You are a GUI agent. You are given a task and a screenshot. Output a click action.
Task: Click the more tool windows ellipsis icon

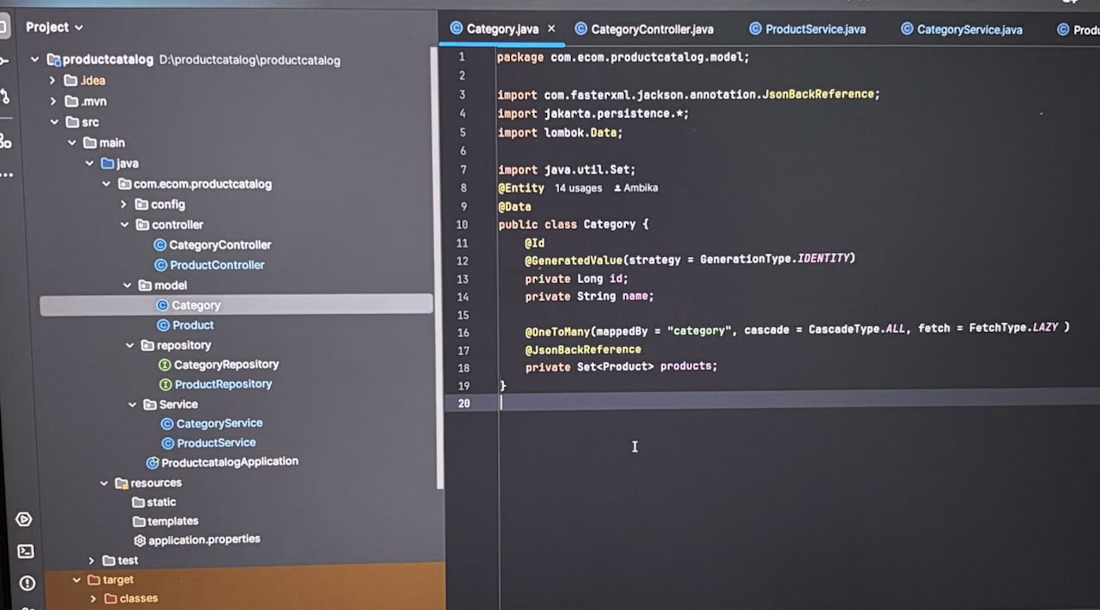[7, 175]
